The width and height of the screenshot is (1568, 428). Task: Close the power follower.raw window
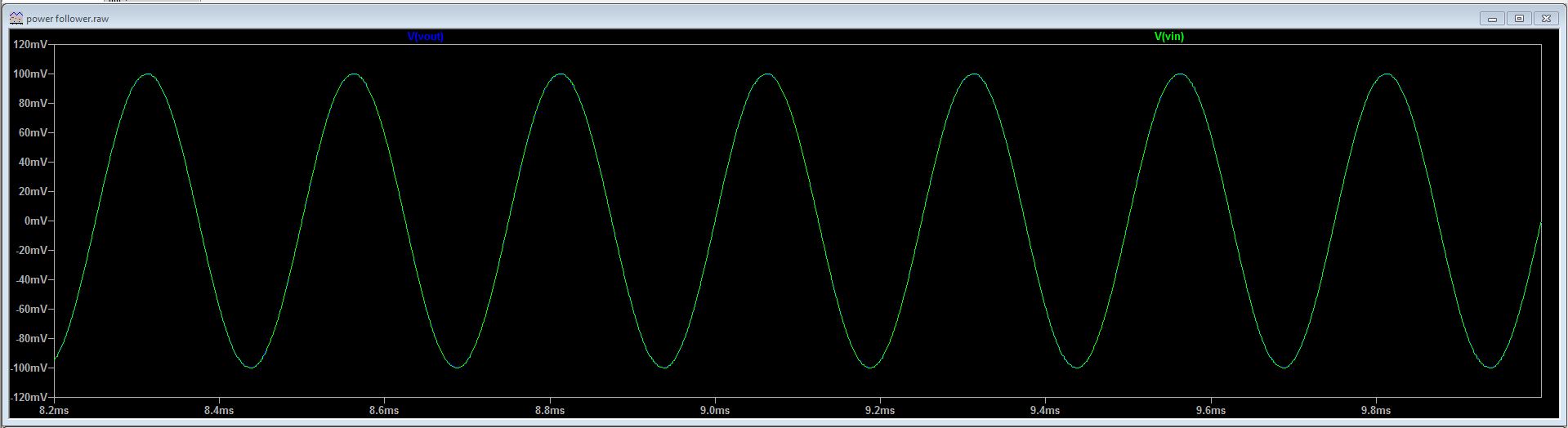pyautogui.click(x=1546, y=18)
